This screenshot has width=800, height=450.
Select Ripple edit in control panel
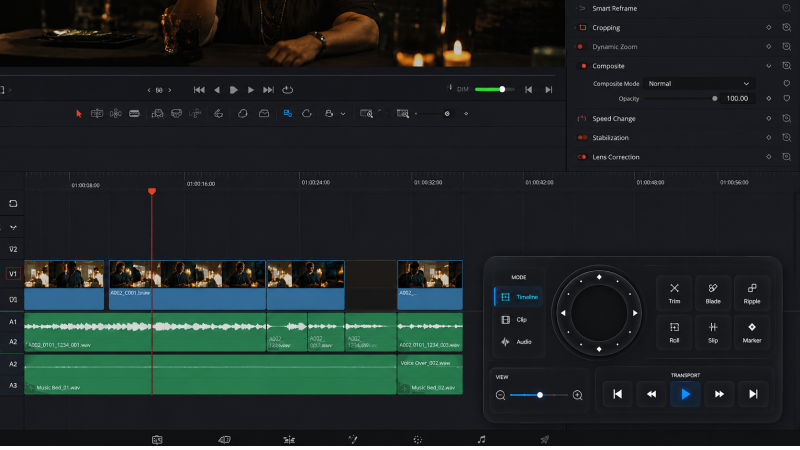coord(752,293)
